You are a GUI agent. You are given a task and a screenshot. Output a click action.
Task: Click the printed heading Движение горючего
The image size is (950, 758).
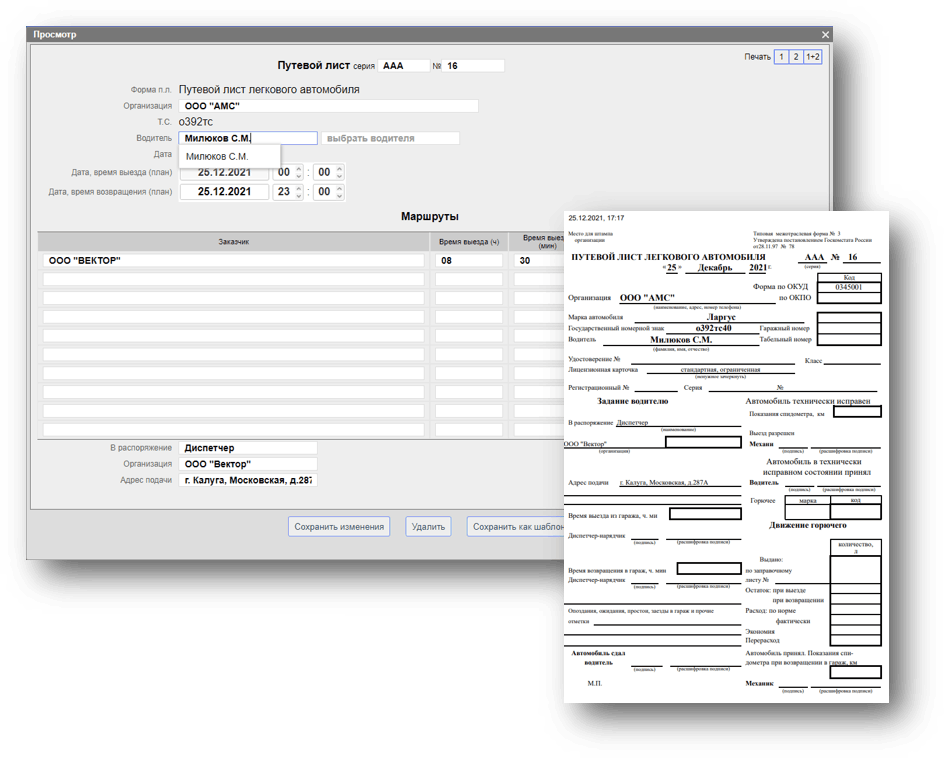(x=808, y=525)
